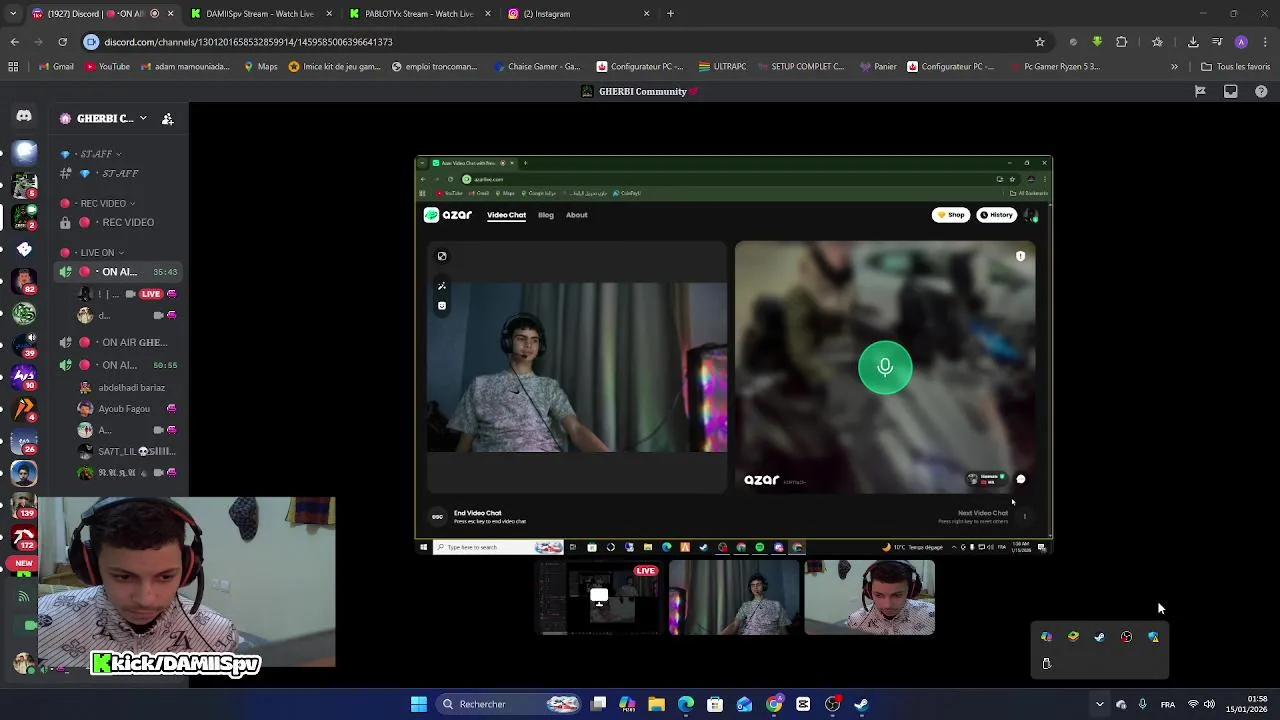Open the Maps bookmark
The image size is (1280, 720).
point(260,67)
